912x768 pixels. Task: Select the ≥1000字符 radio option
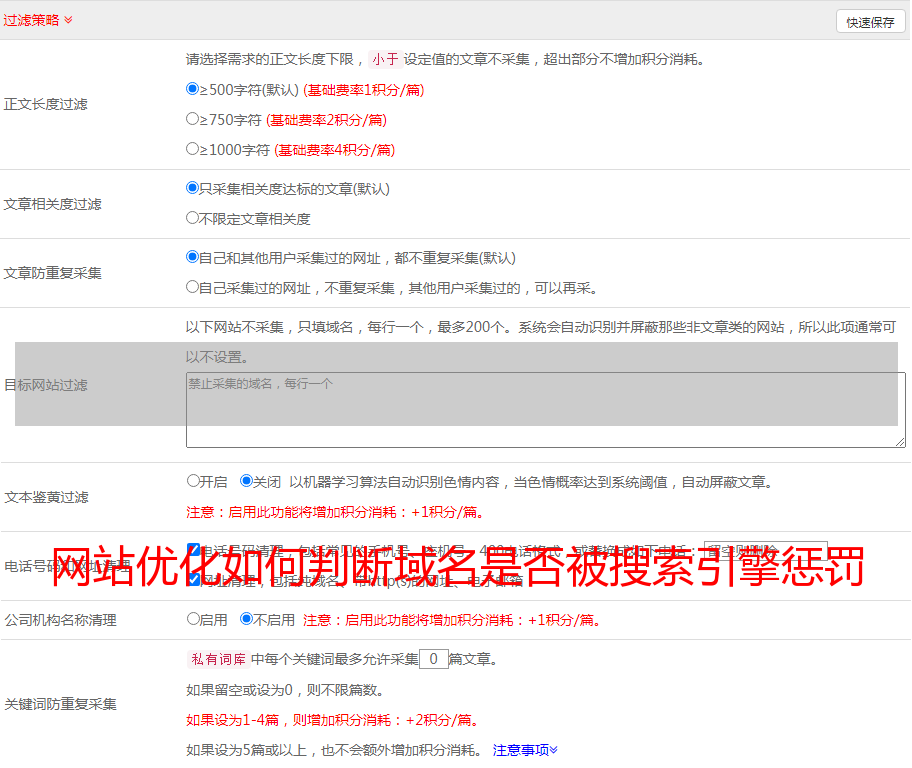click(193, 149)
